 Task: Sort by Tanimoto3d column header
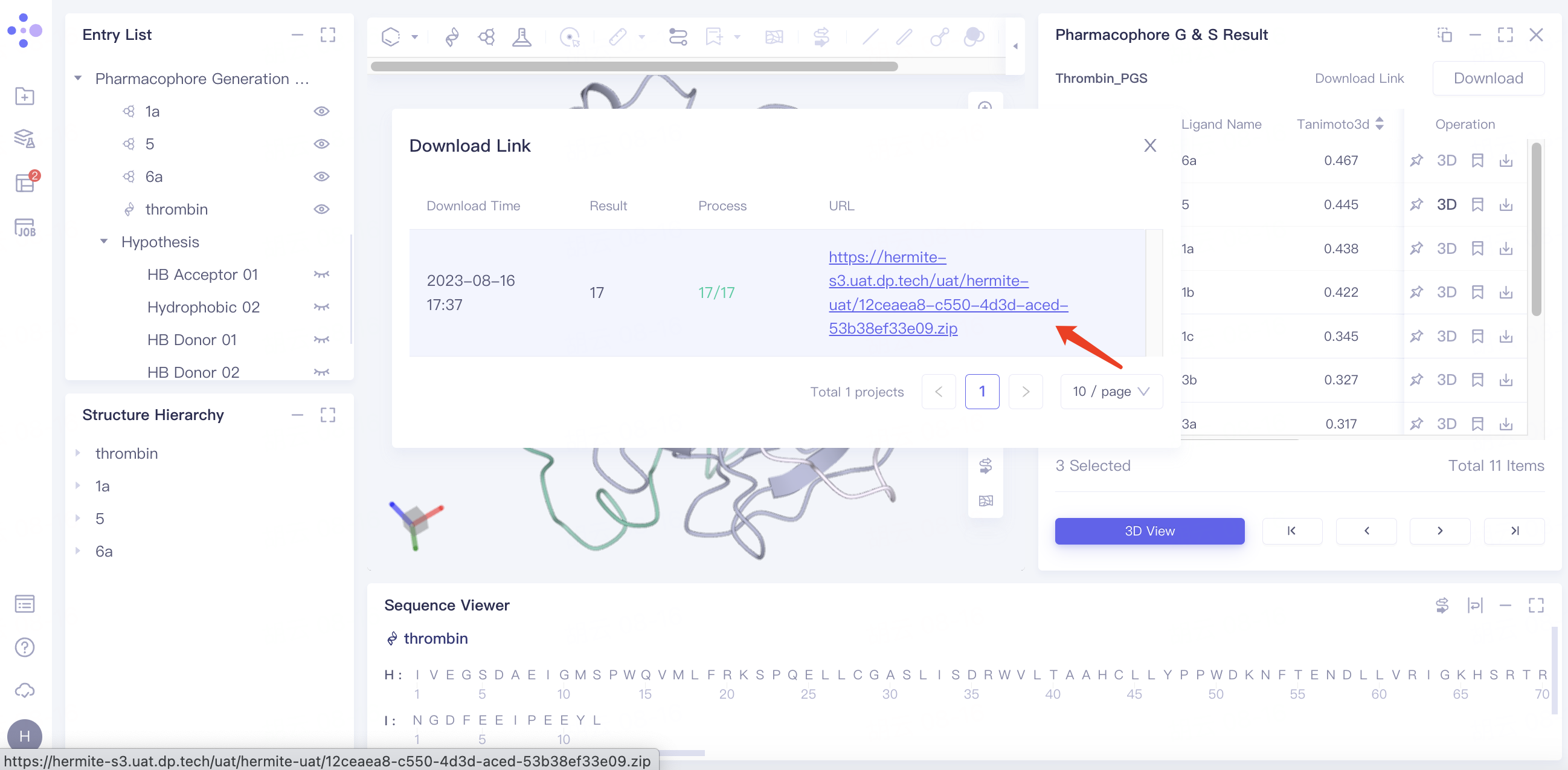click(x=1340, y=125)
